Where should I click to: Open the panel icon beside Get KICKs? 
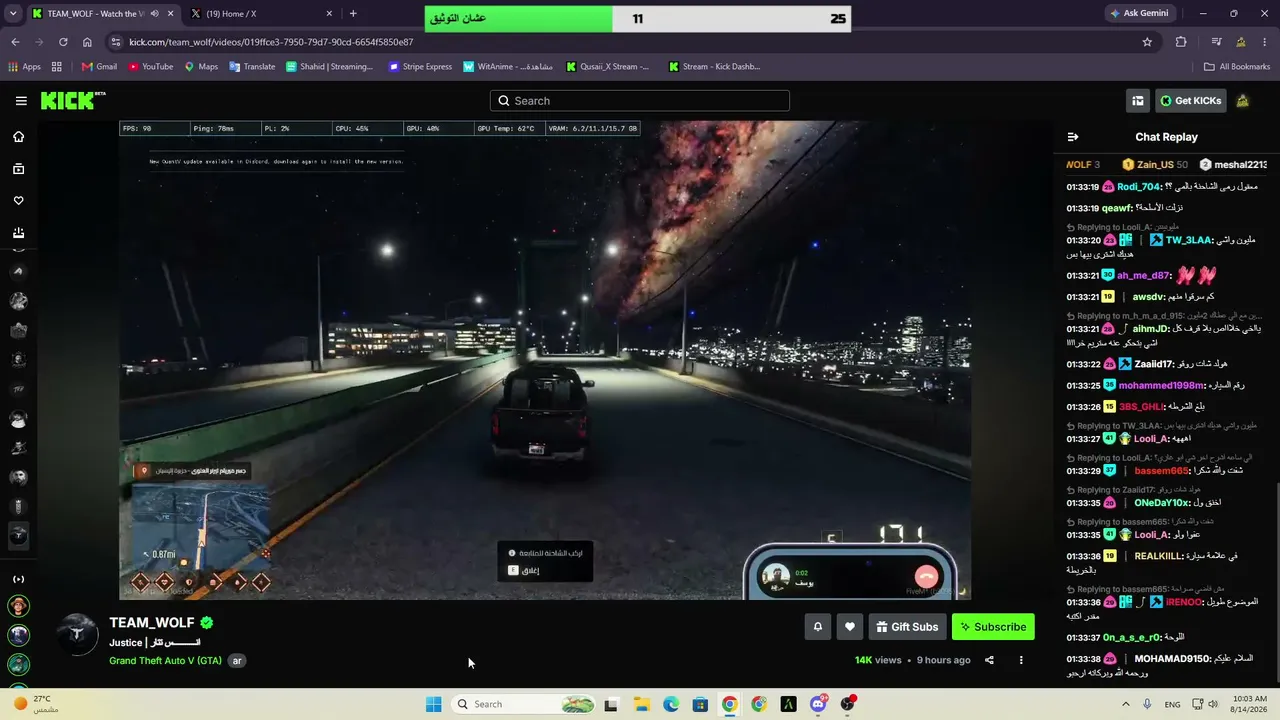(1137, 100)
